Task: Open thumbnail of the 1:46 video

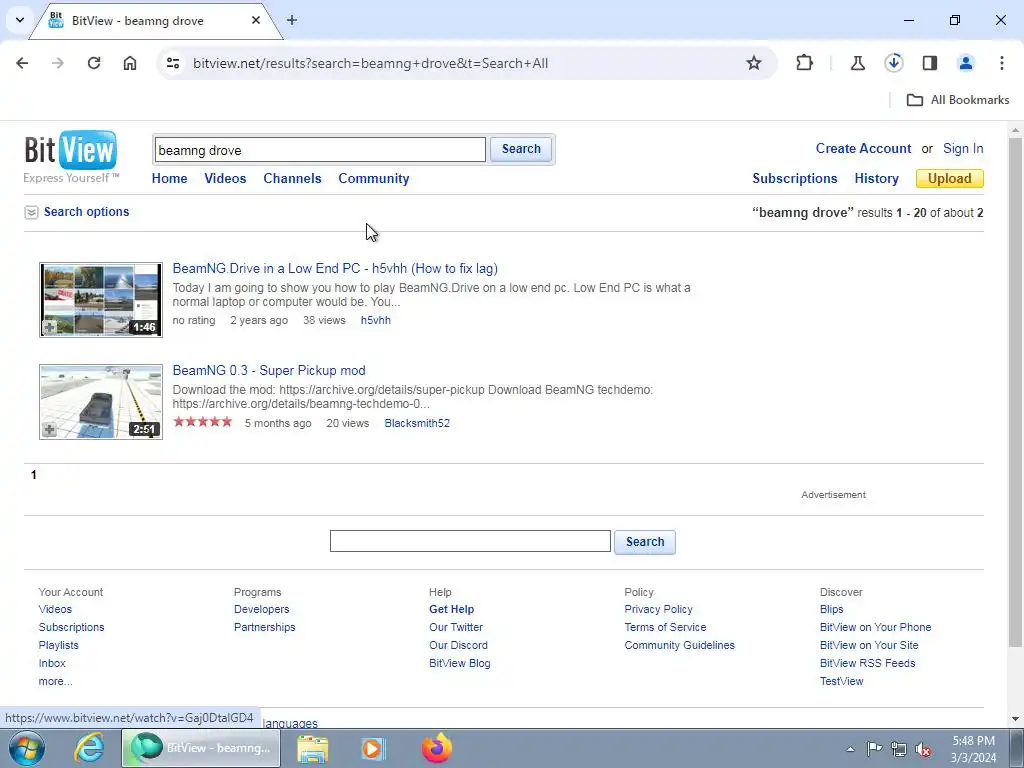Action: [101, 300]
